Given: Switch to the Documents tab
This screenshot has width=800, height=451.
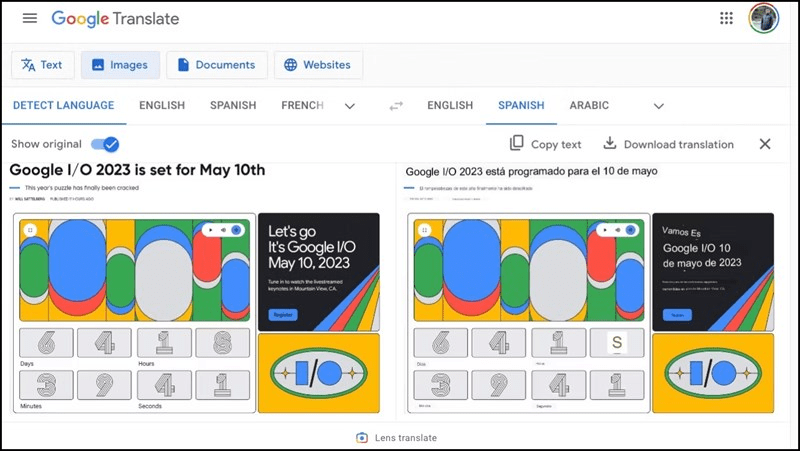Looking at the screenshot, I should point(216,65).
